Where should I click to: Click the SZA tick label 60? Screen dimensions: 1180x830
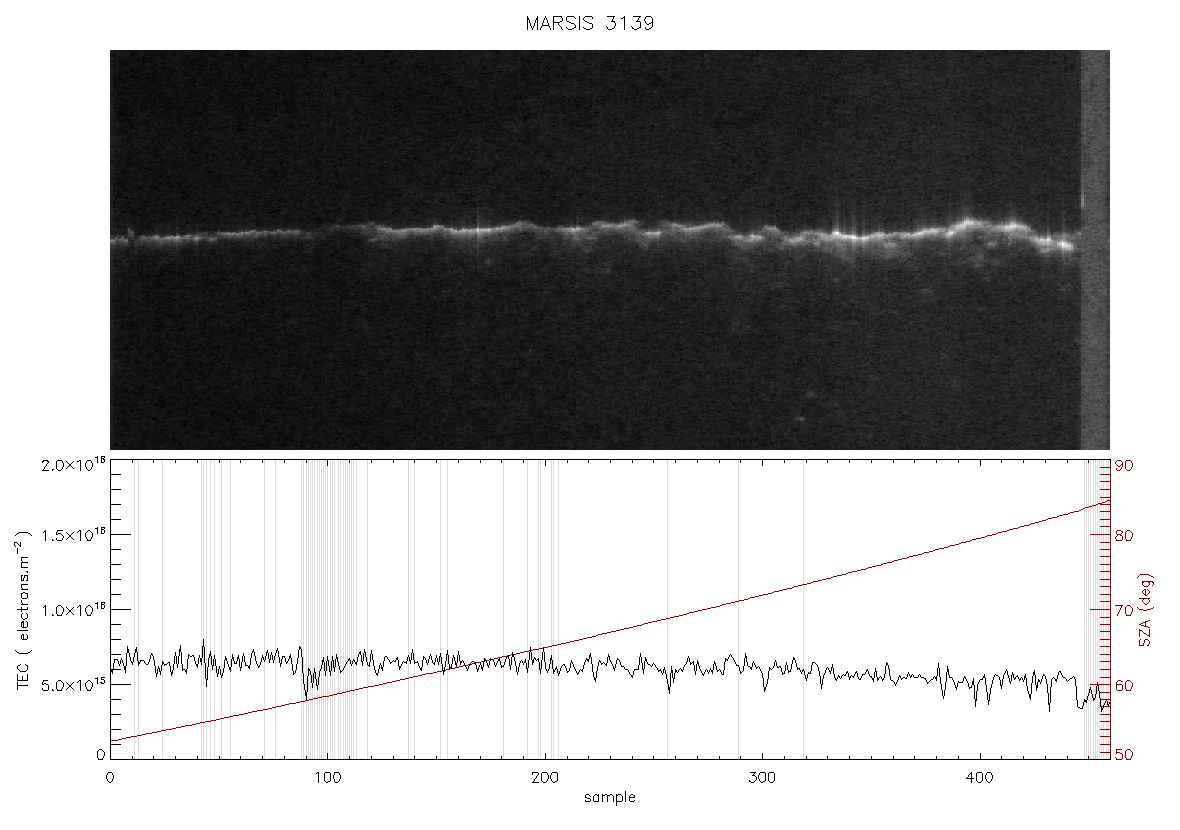1124,686
